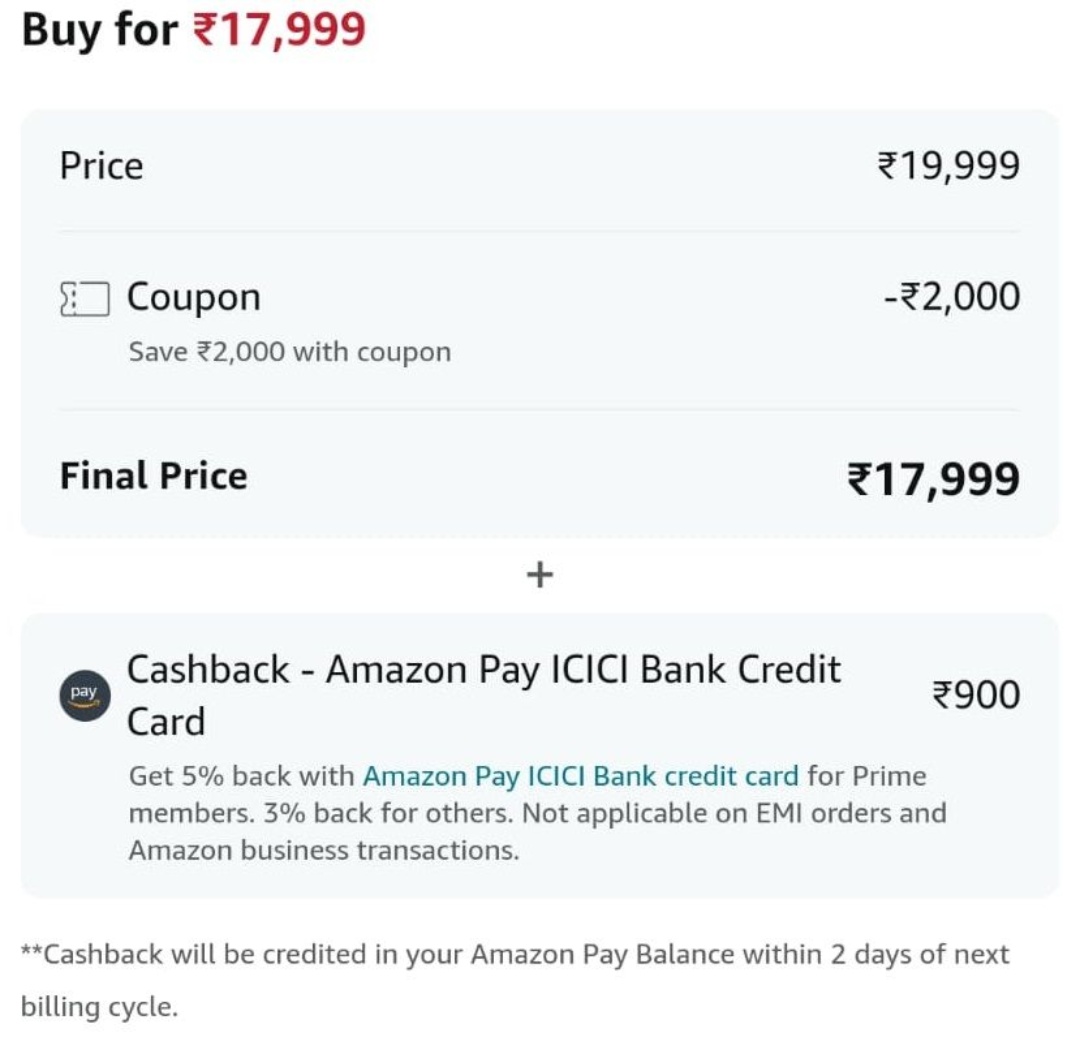Click the "3% back for others" text

pos(390,813)
